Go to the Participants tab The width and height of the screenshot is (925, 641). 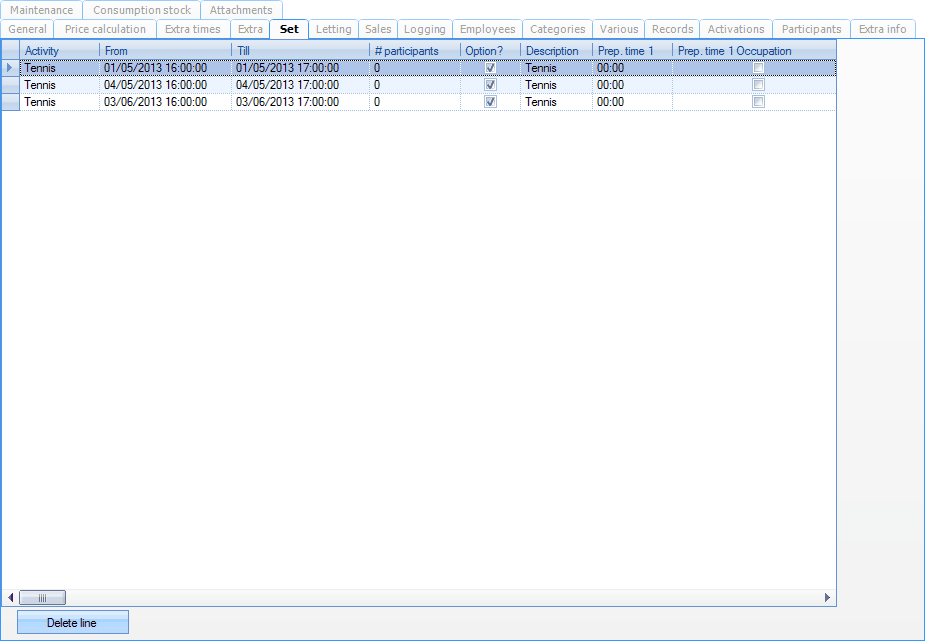click(811, 29)
